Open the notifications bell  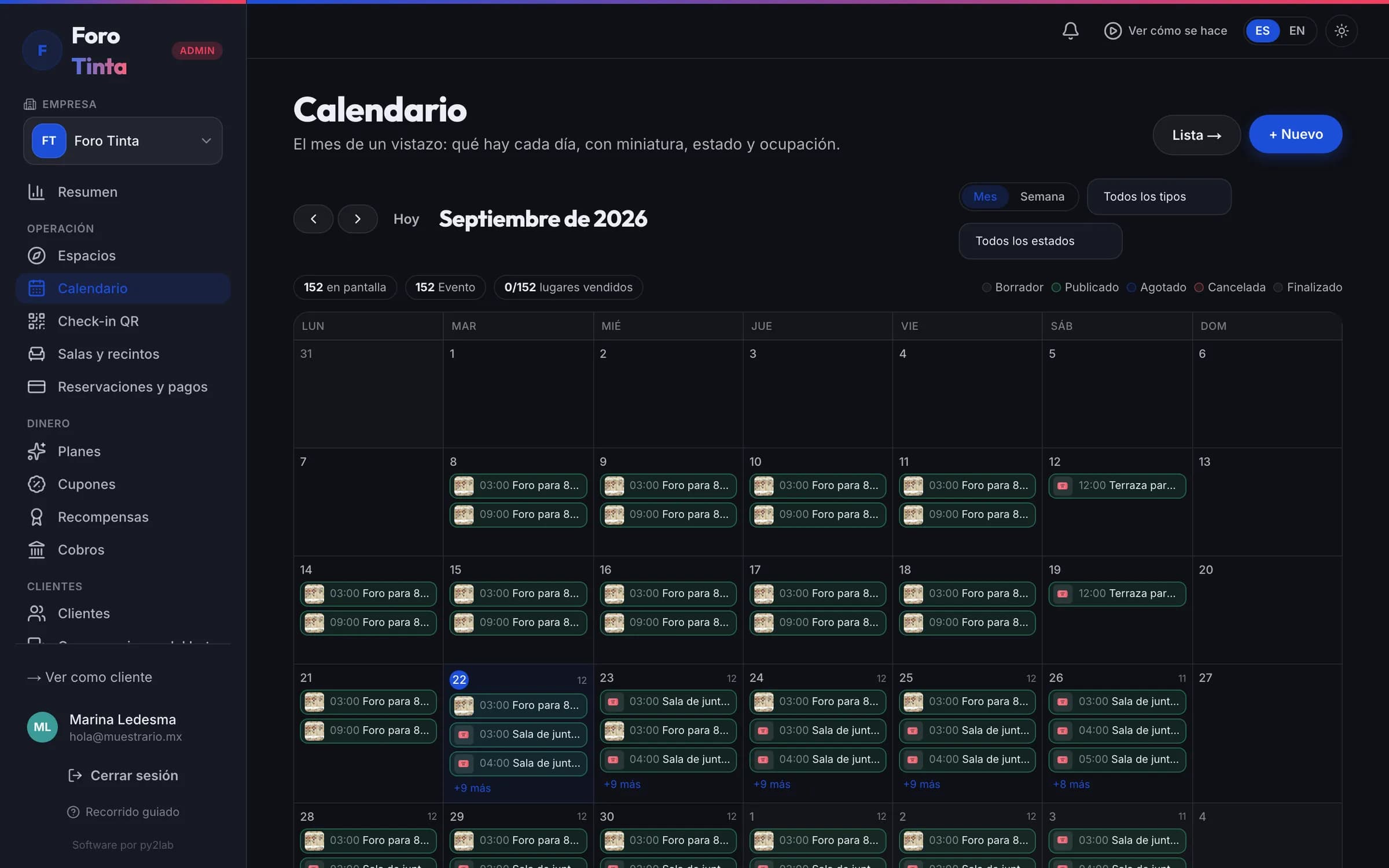point(1070,31)
